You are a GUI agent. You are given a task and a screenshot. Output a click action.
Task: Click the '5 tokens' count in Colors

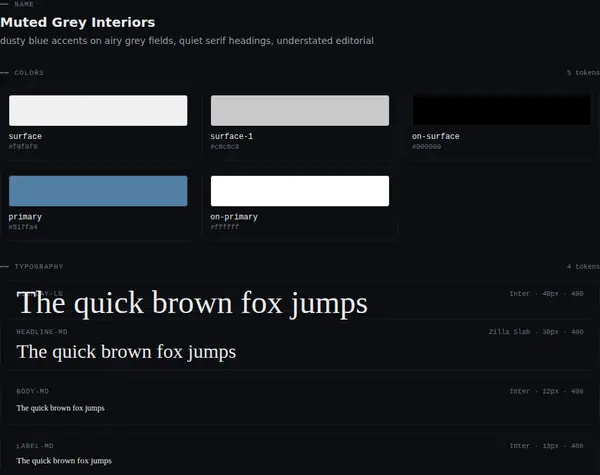583,73
